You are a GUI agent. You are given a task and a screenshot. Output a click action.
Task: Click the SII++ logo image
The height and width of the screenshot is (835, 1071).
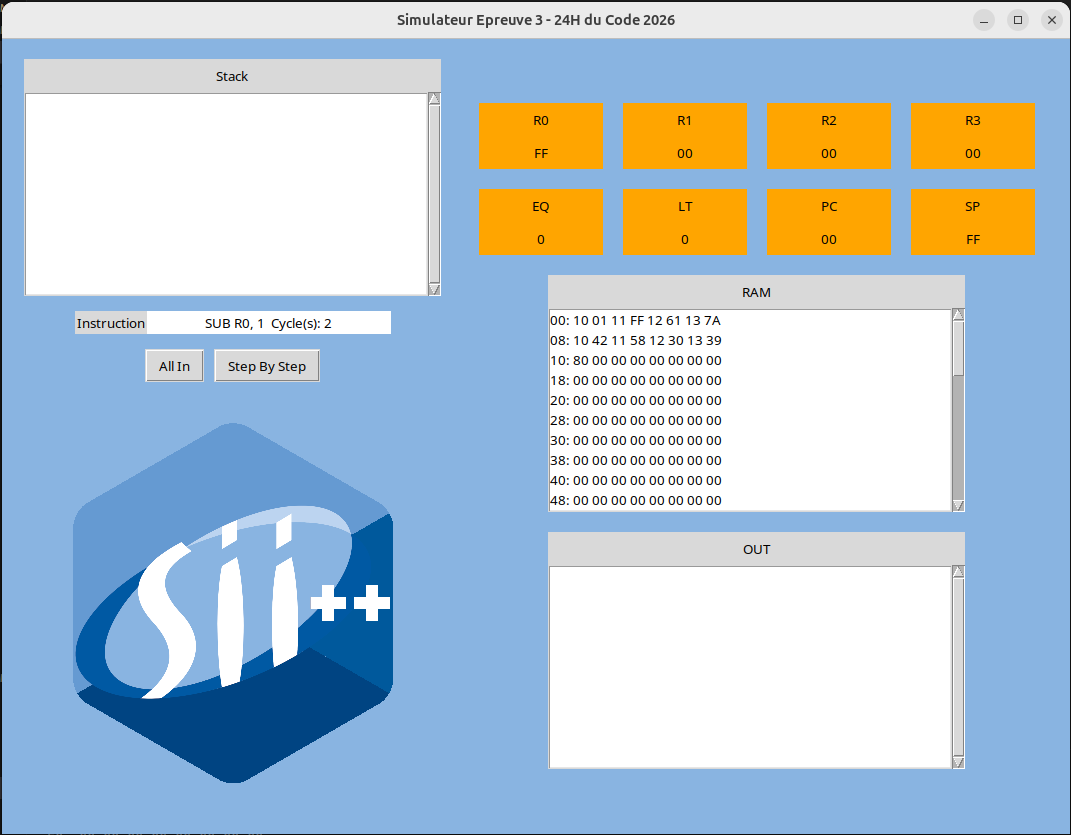(x=233, y=602)
